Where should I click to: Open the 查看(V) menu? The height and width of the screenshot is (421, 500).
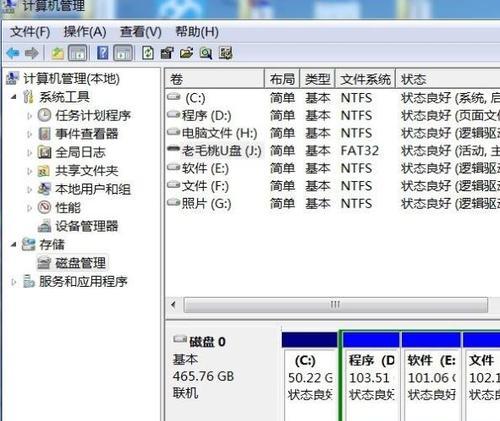[x=141, y=32]
